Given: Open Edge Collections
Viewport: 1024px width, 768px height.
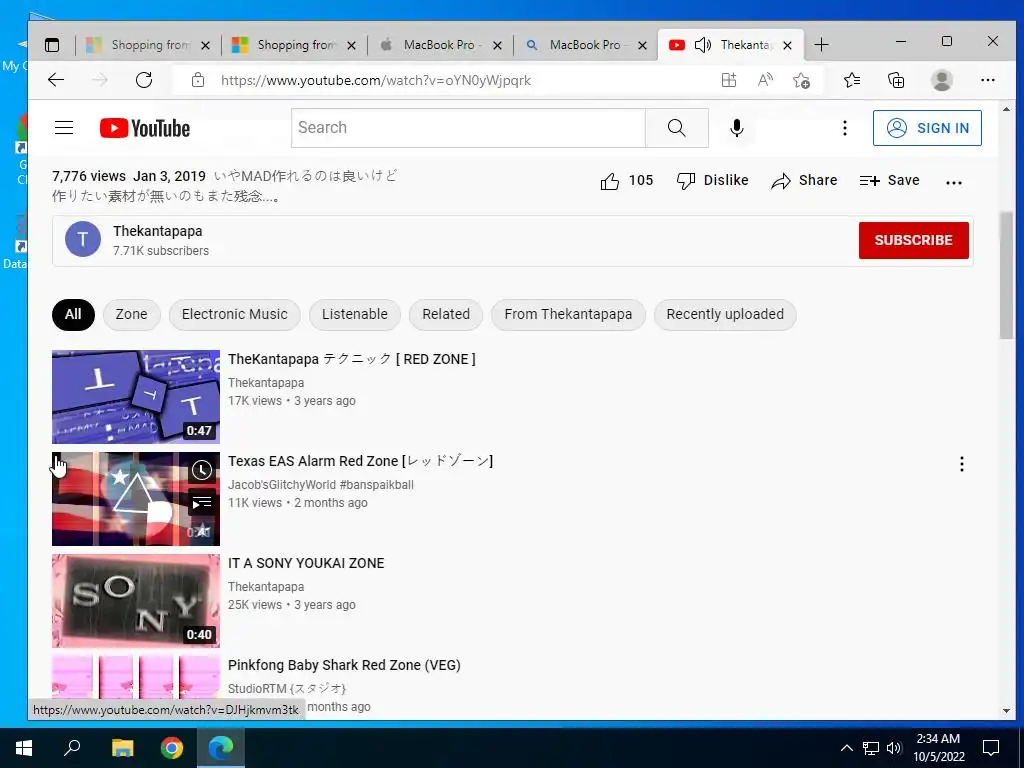Looking at the screenshot, I should [x=896, y=80].
